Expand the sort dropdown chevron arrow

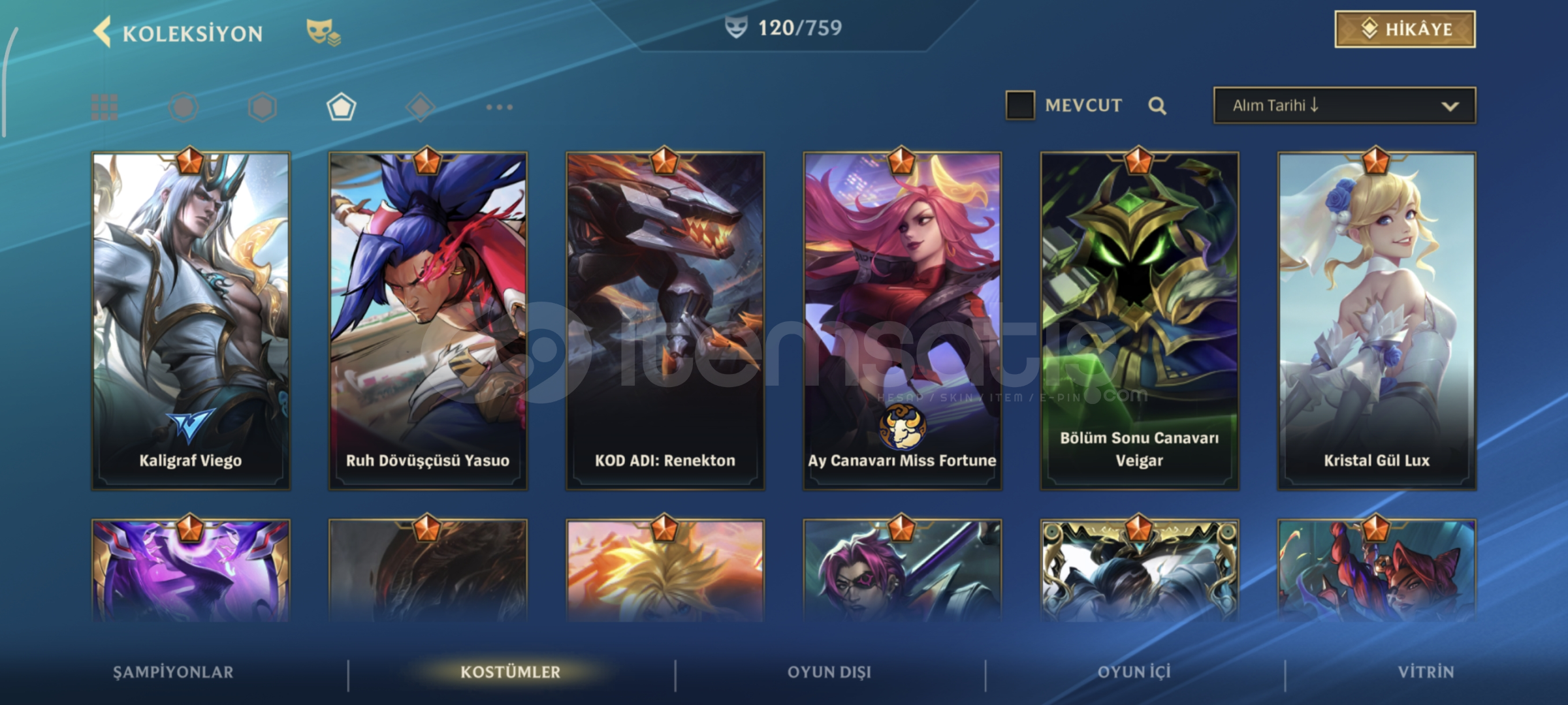tap(1450, 106)
